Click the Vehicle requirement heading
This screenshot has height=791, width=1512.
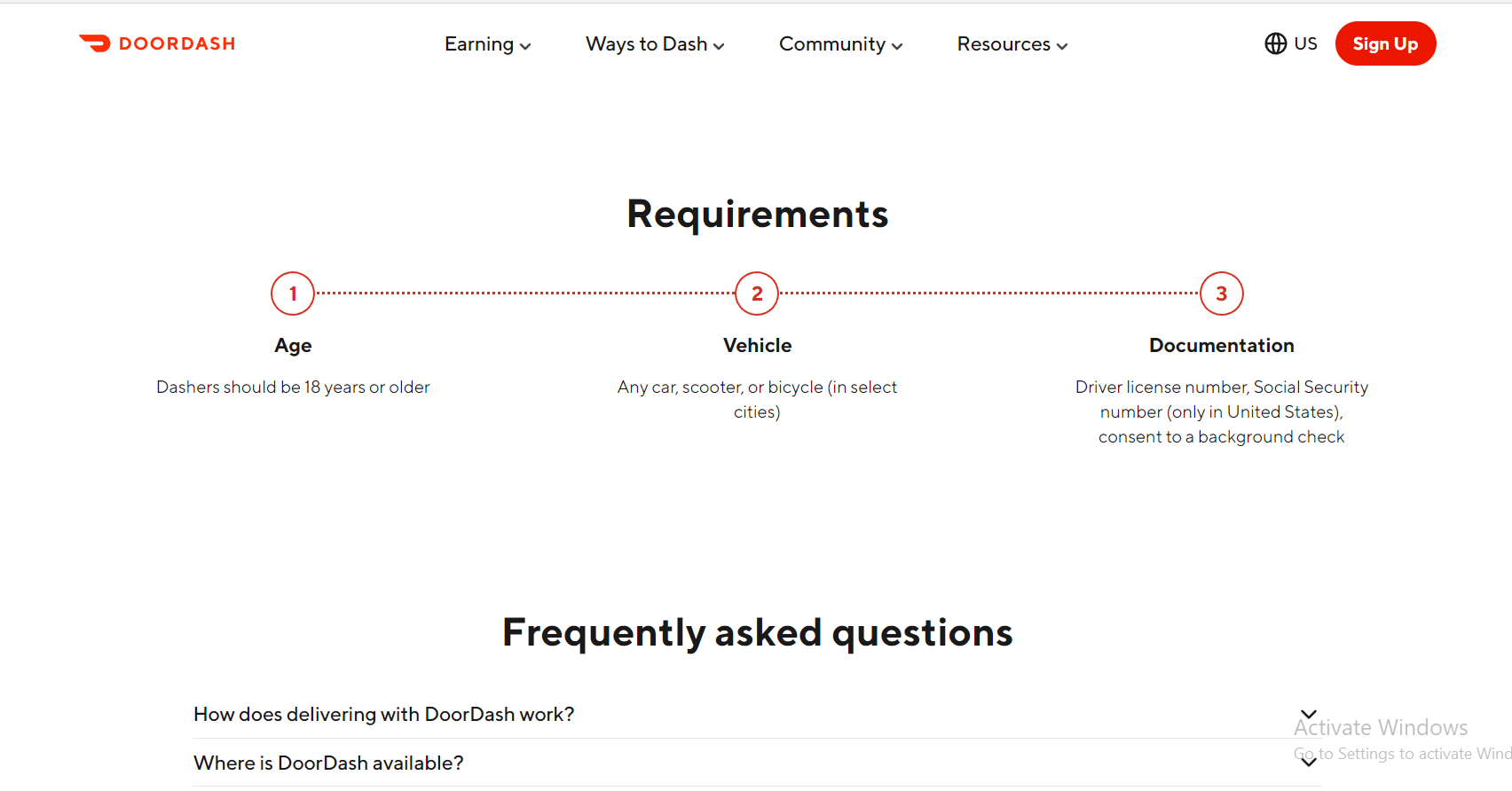click(757, 346)
